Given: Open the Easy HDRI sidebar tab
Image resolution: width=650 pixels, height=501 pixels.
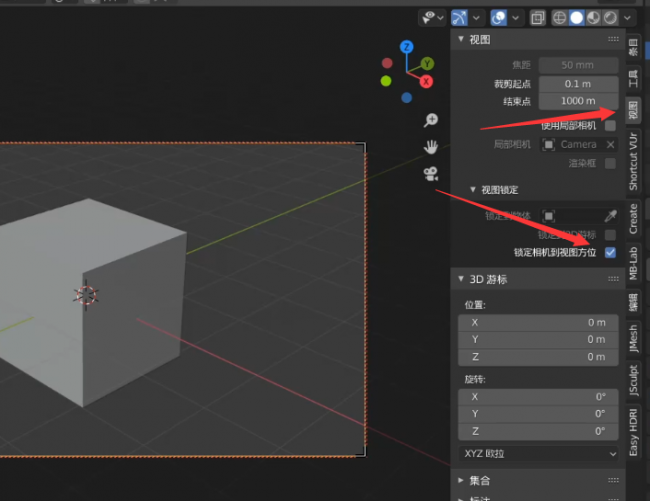Looking at the screenshot, I should point(633,432).
